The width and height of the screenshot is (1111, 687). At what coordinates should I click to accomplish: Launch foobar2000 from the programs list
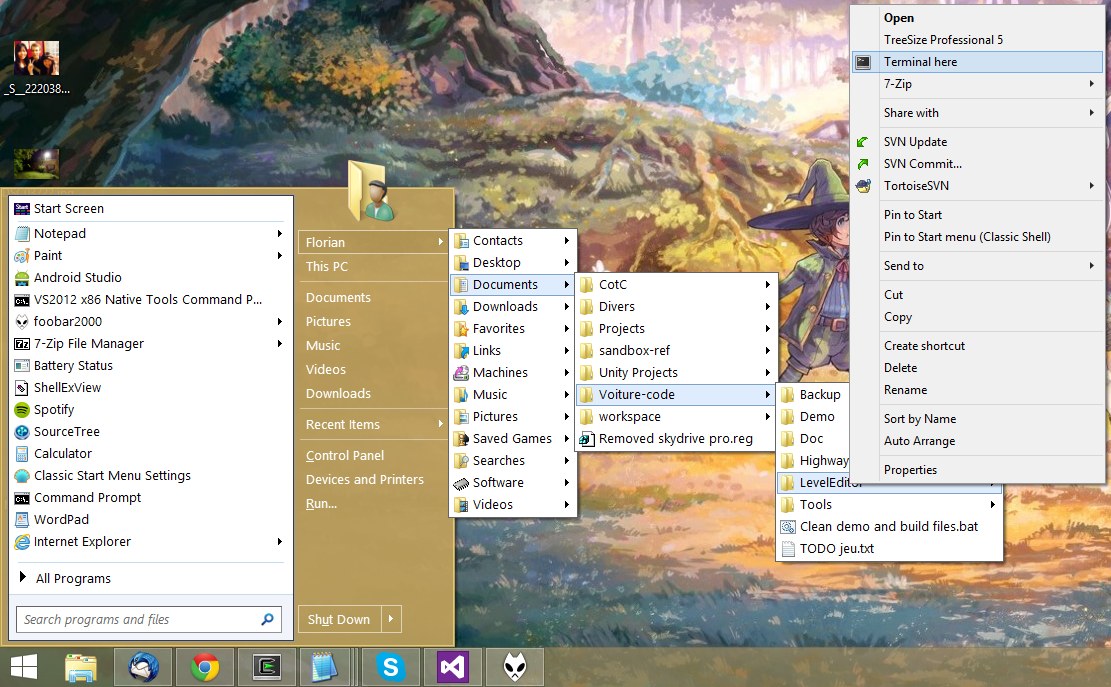[x=67, y=322]
